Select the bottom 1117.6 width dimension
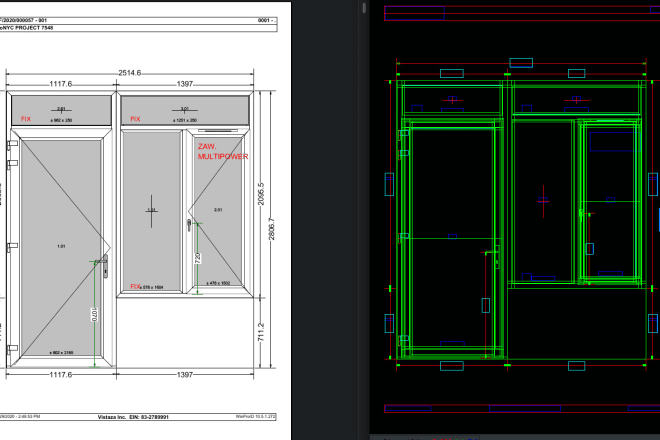 [61, 374]
